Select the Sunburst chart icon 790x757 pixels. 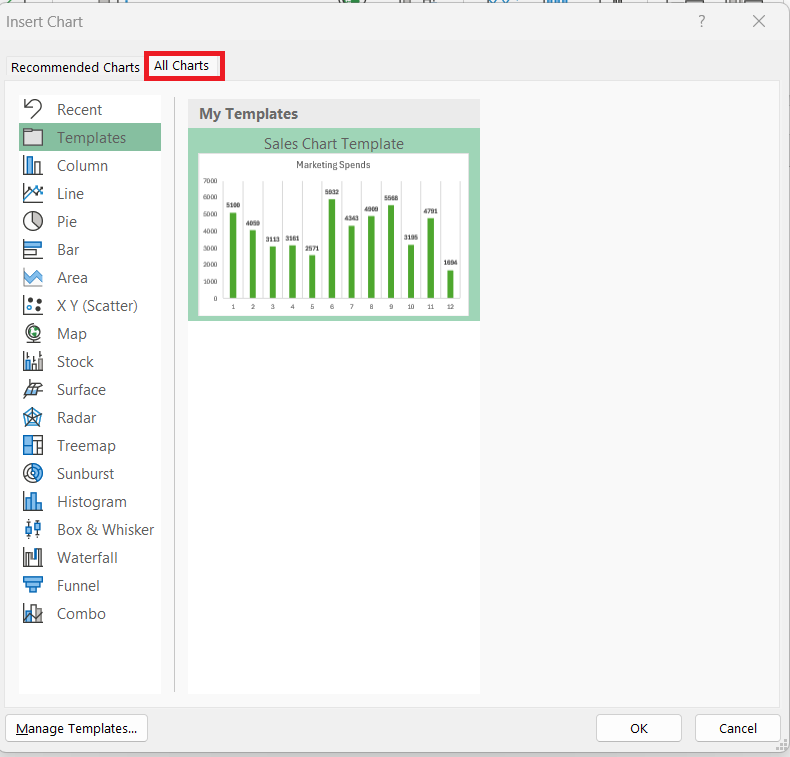pyautogui.click(x=33, y=473)
